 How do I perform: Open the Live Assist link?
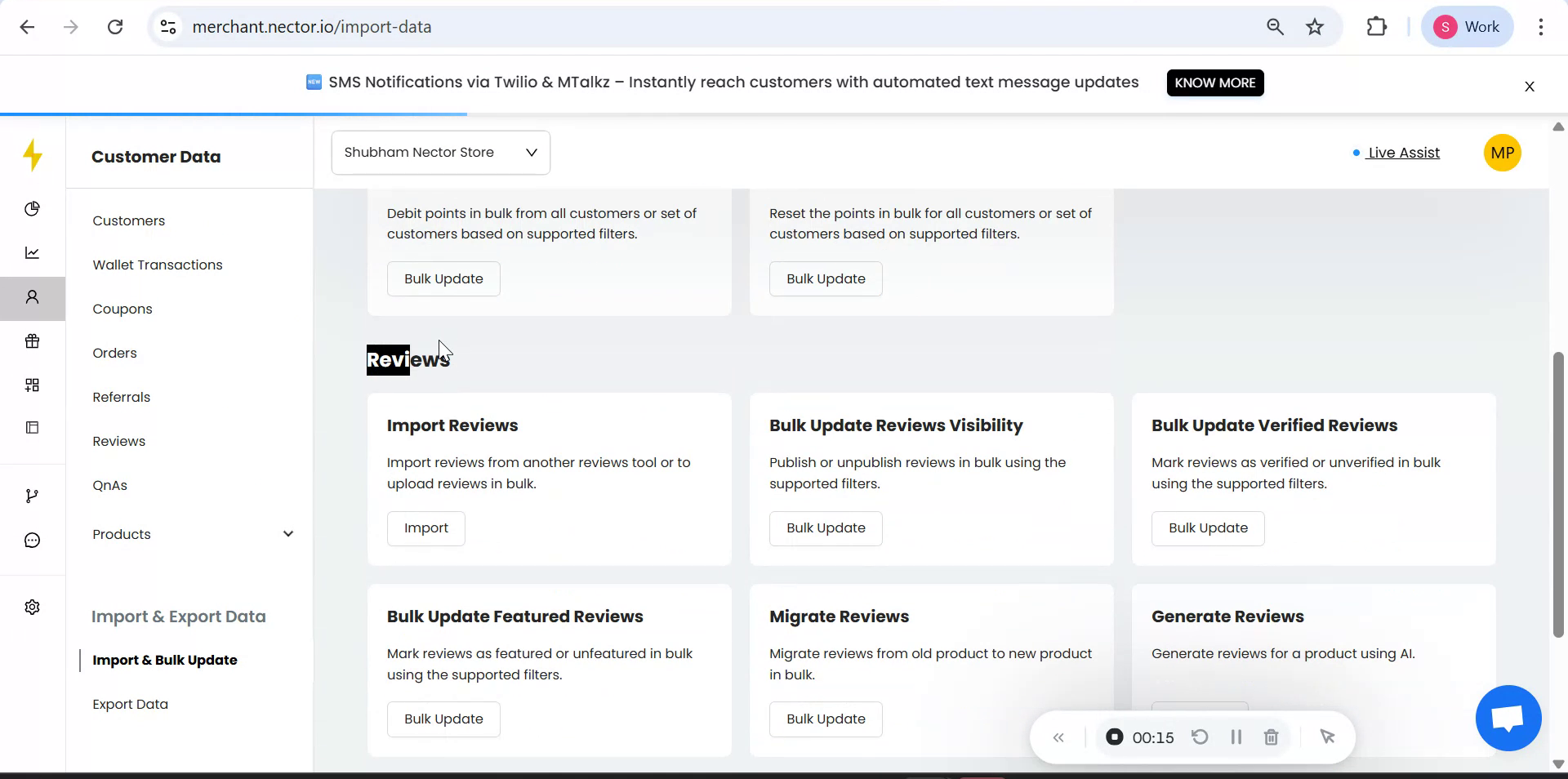(x=1403, y=153)
